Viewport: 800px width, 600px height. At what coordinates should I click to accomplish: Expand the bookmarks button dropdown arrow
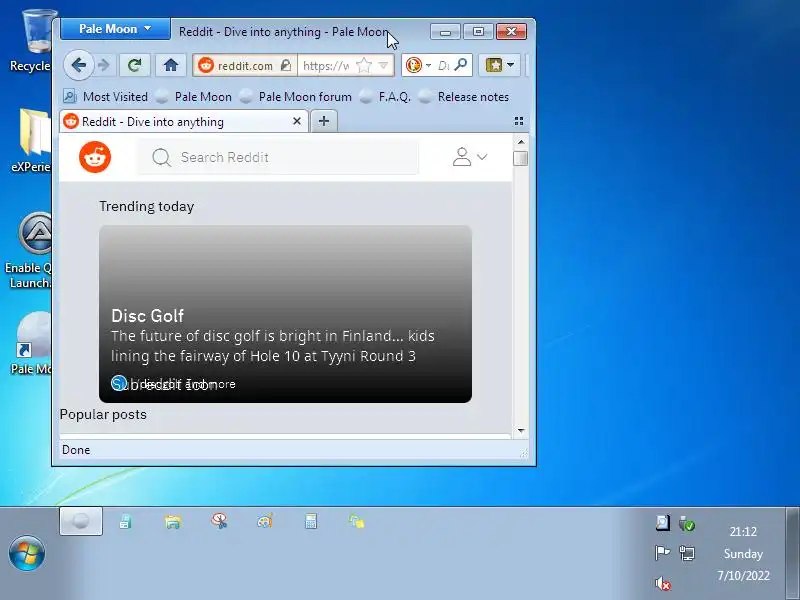point(511,65)
